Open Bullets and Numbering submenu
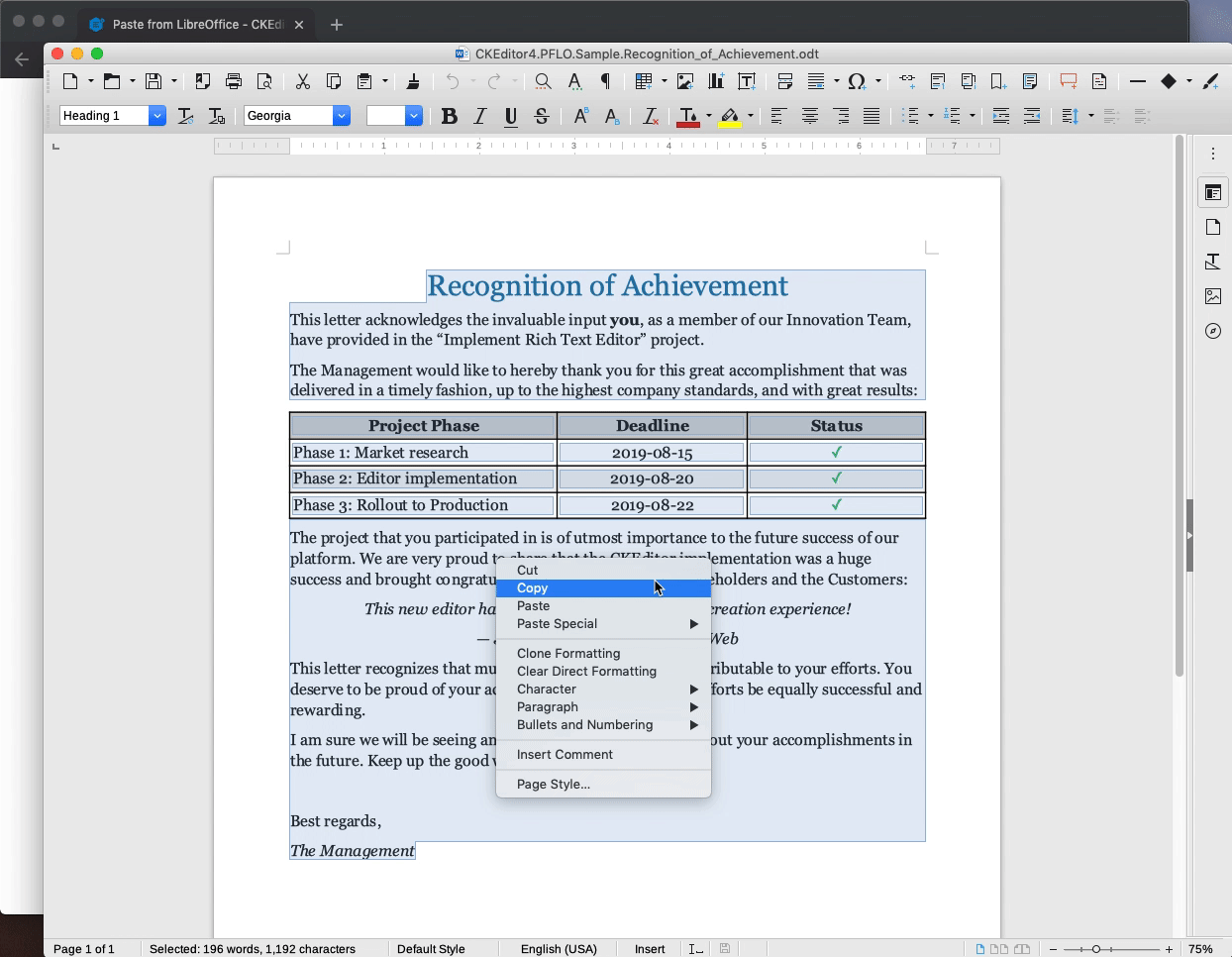The image size is (1232, 957). (603, 724)
